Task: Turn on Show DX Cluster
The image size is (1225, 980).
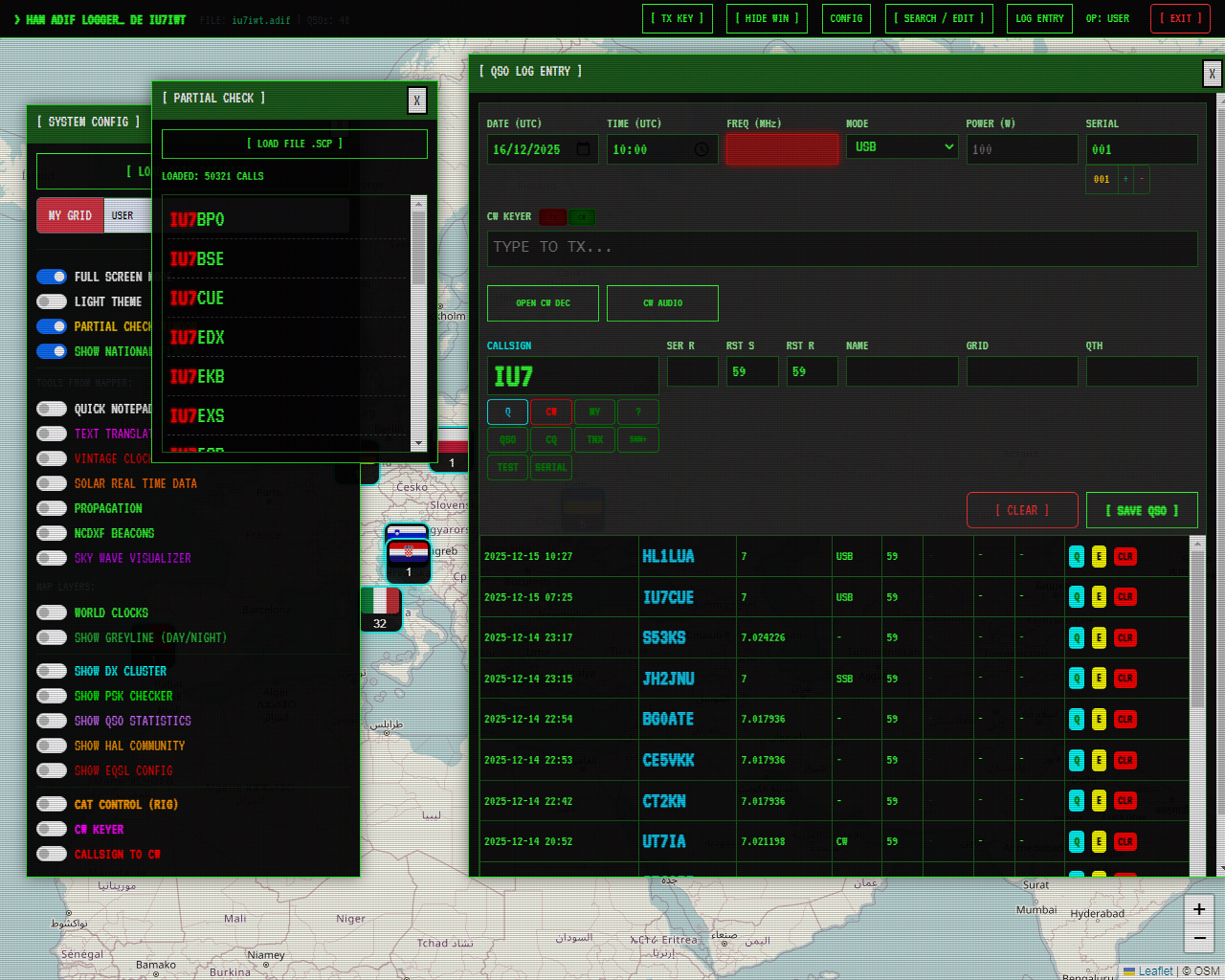Action: [x=52, y=671]
